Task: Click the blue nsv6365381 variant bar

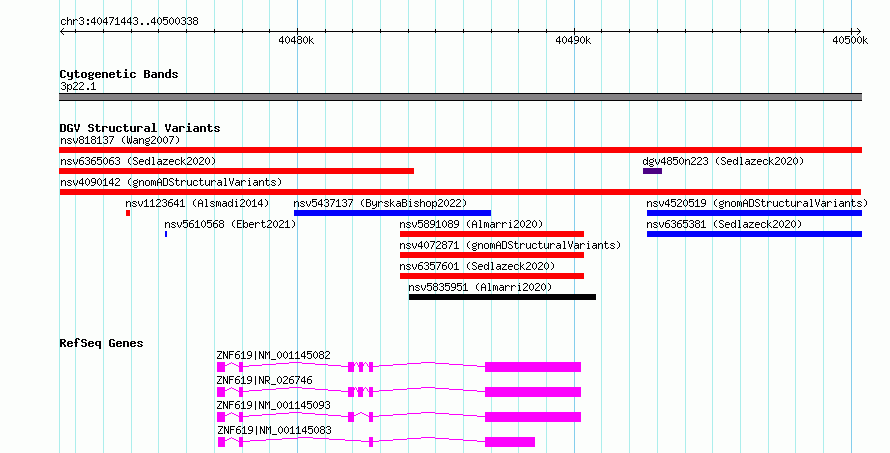Action: (754, 234)
